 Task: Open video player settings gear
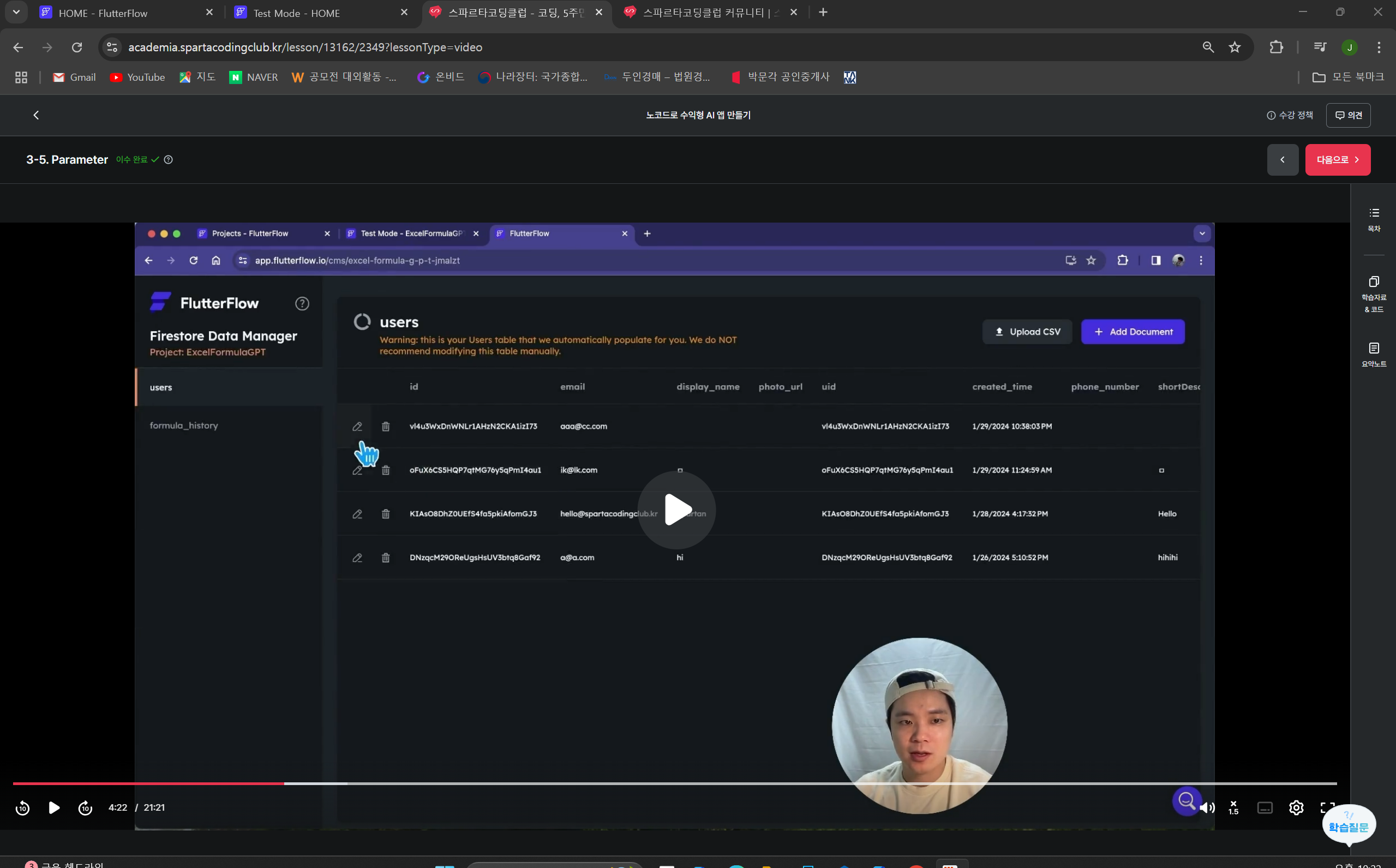tap(1296, 808)
